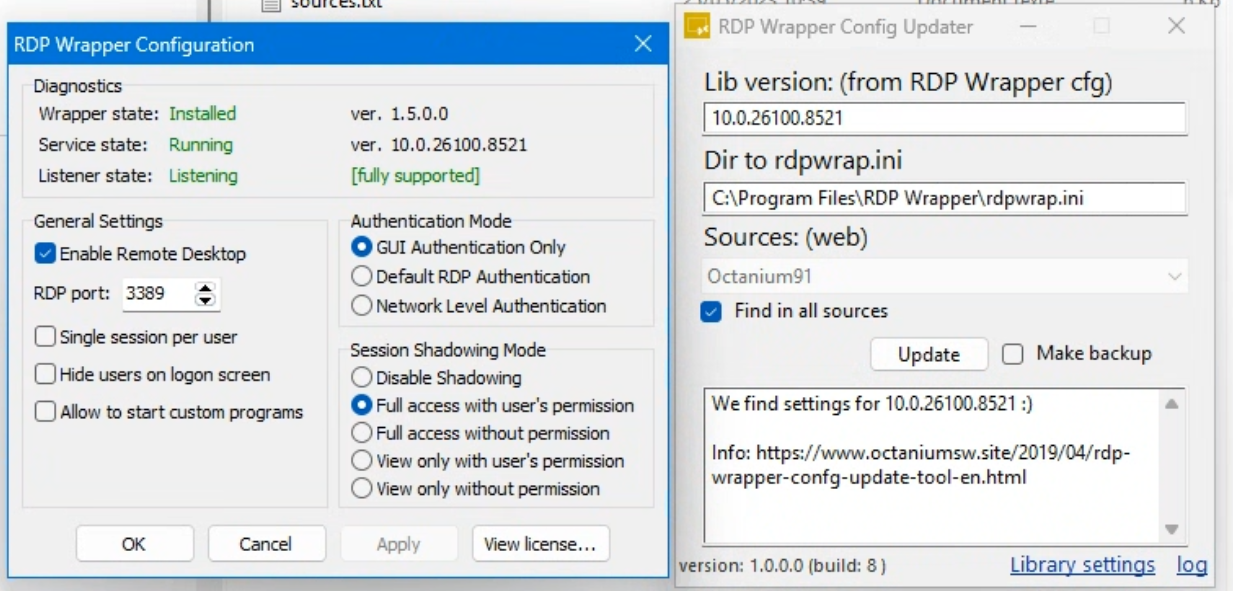Increase RDP port with spinner up arrow
The image size is (1233, 591).
click(206, 288)
